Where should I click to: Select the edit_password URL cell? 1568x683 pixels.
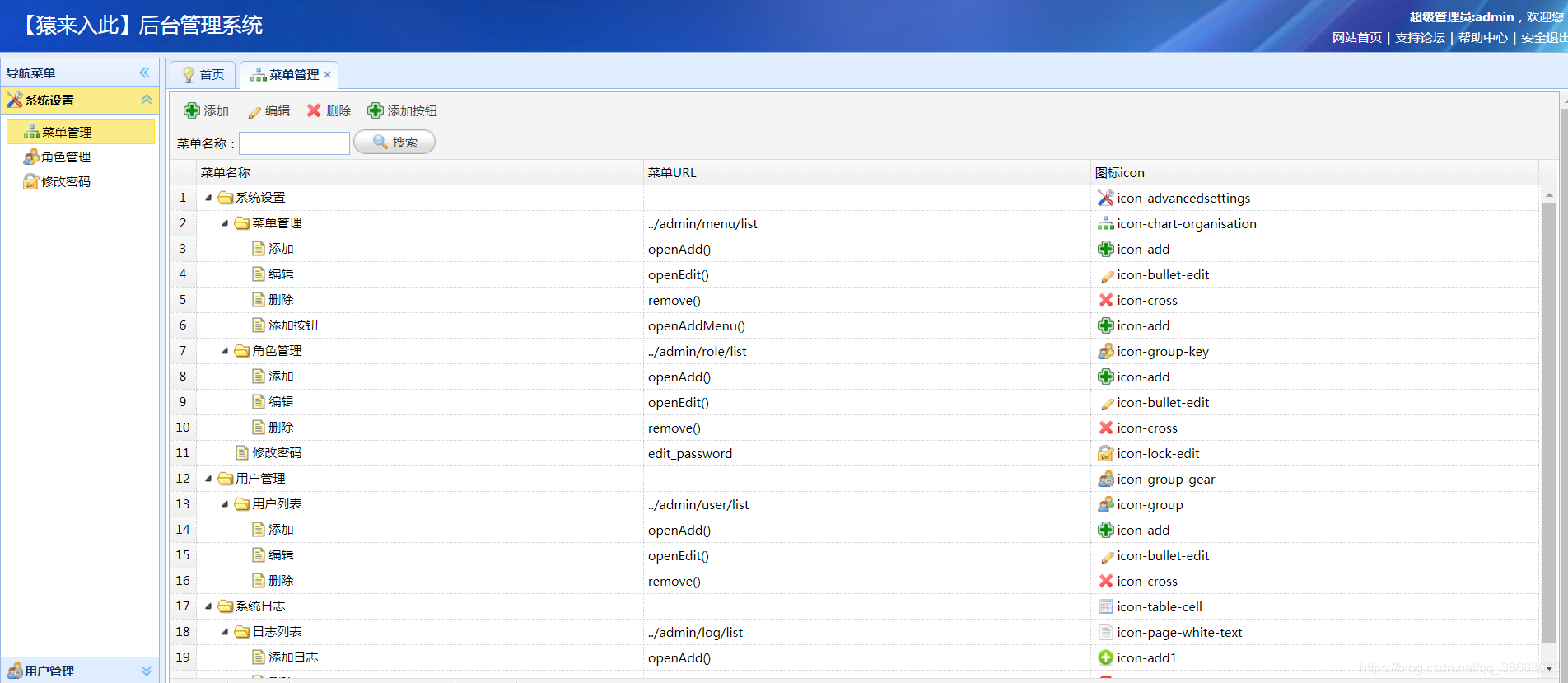point(867,453)
